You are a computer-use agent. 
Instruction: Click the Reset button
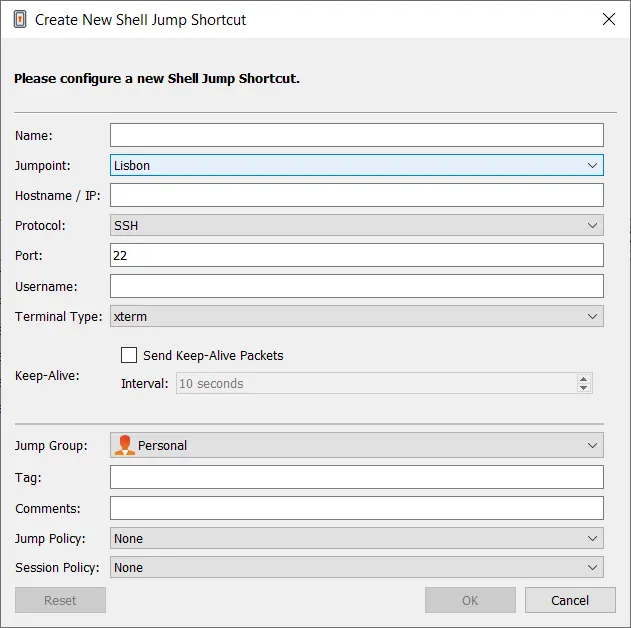tap(60, 600)
